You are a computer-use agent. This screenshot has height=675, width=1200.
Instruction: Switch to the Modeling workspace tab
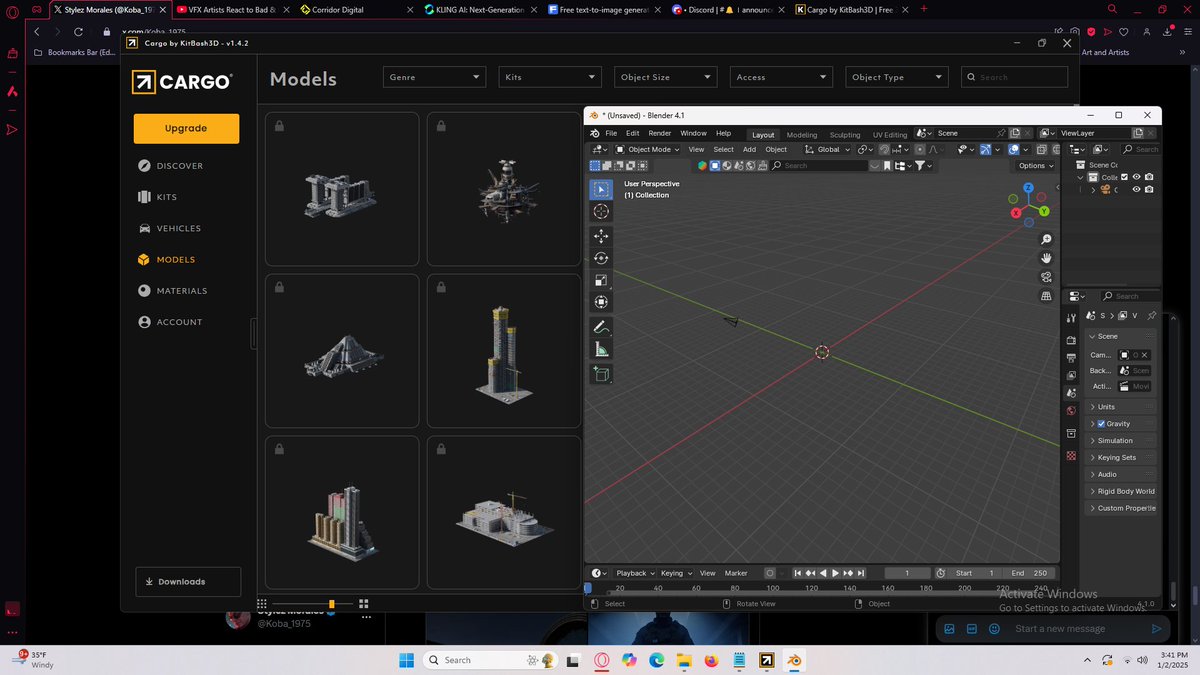pyautogui.click(x=802, y=134)
